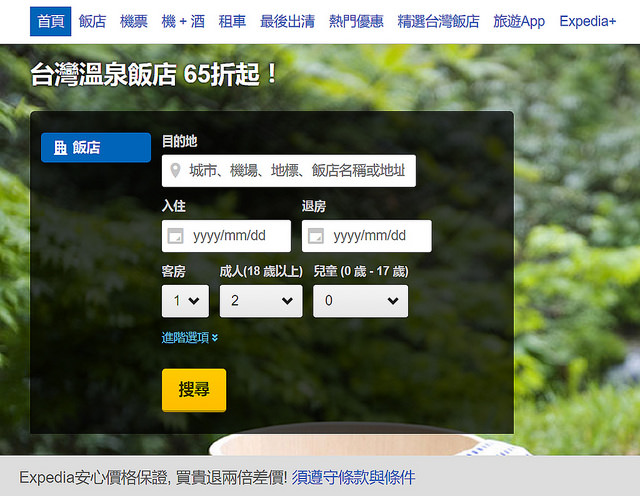640x496 pixels.
Task: Go to the 首頁 home tab
Action: point(50,21)
